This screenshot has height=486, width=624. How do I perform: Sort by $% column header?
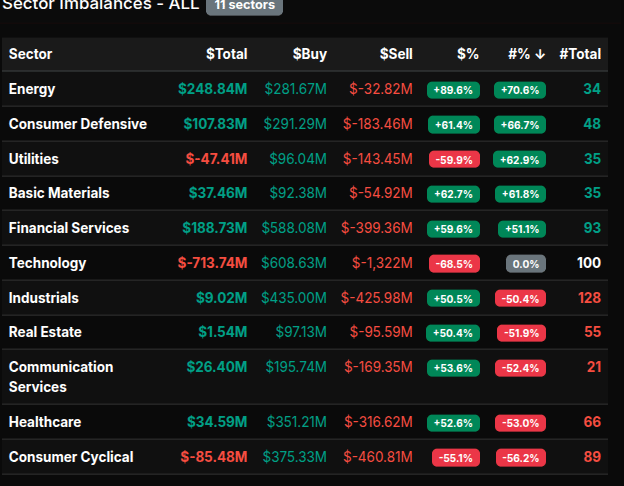467,54
